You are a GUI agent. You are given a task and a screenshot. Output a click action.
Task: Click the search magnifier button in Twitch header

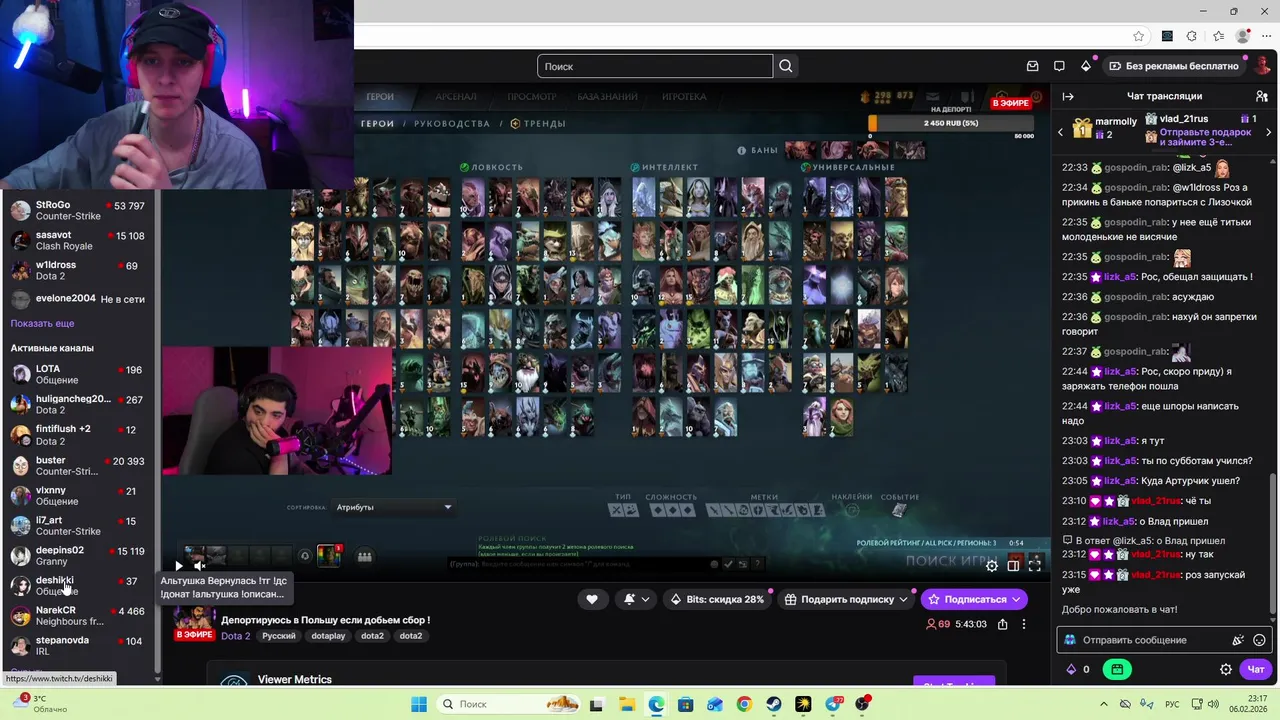click(x=786, y=66)
